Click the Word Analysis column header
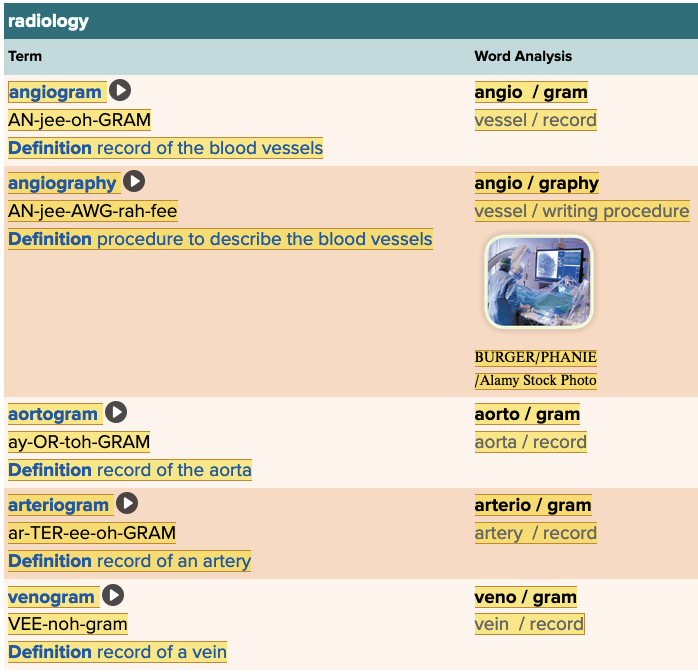 pos(523,56)
